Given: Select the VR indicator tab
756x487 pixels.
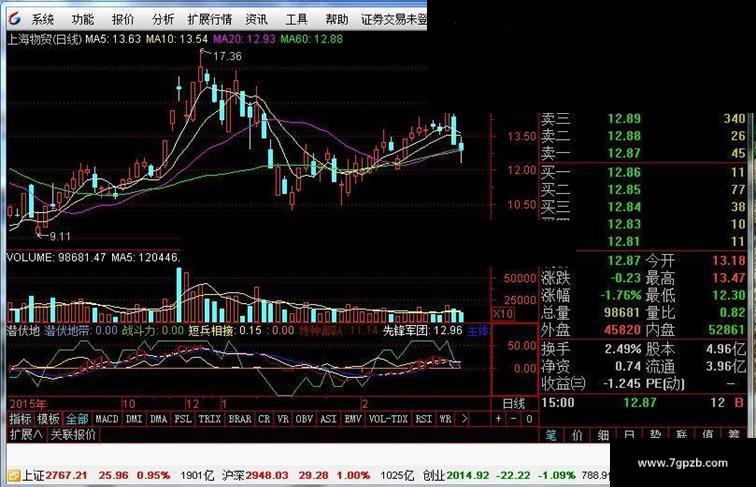Looking at the screenshot, I should coord(283,419).
